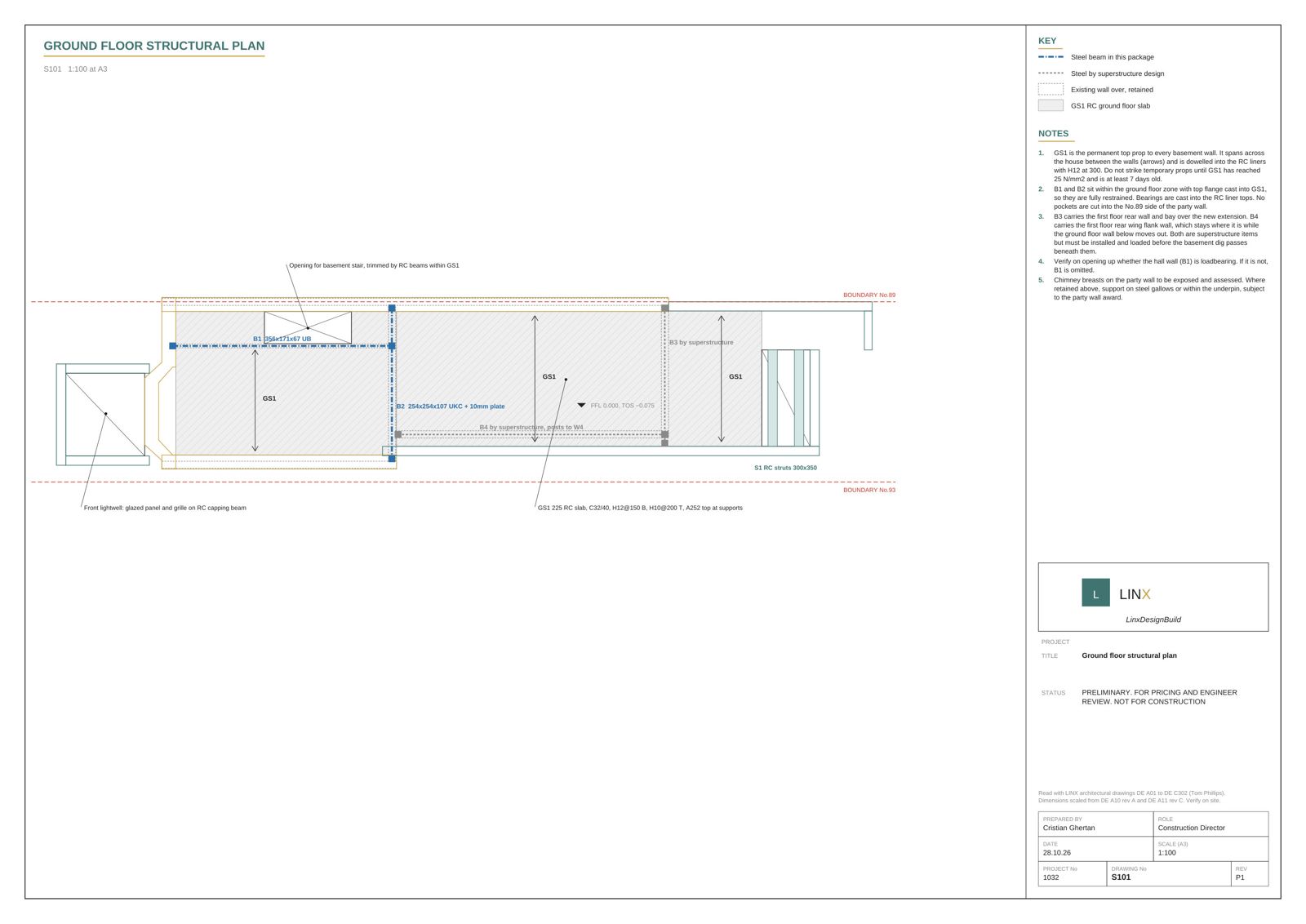Select 'Steel beam in this package' legend text
Viewport: 1306px width, 924px height.
click(1113, 57)
